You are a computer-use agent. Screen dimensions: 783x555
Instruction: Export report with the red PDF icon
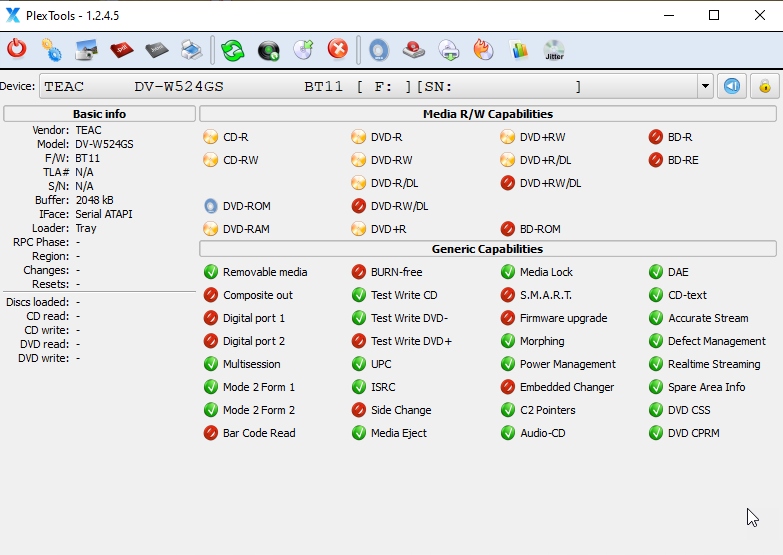[x=121, y=49]
